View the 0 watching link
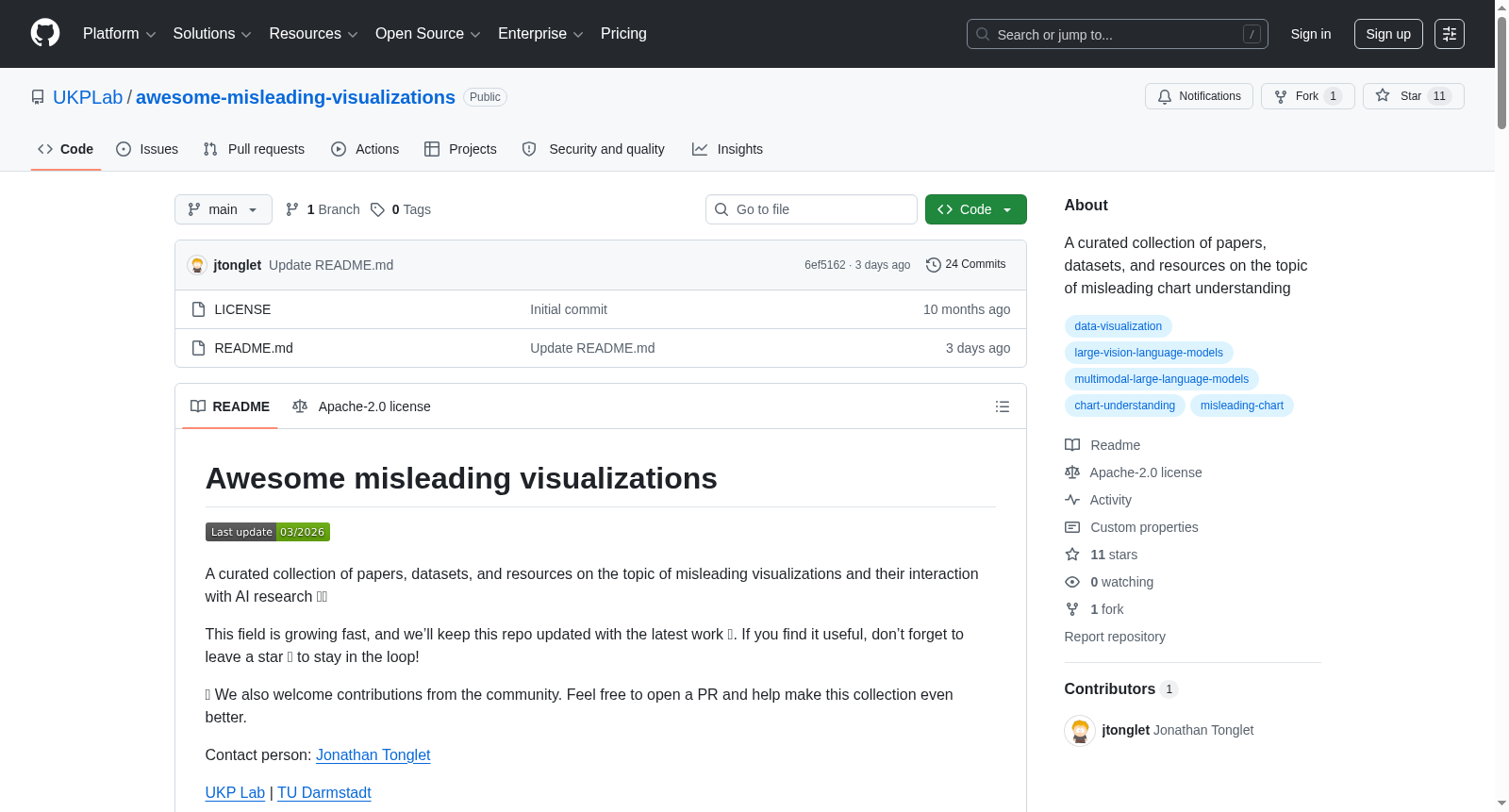 point(1109,582)
